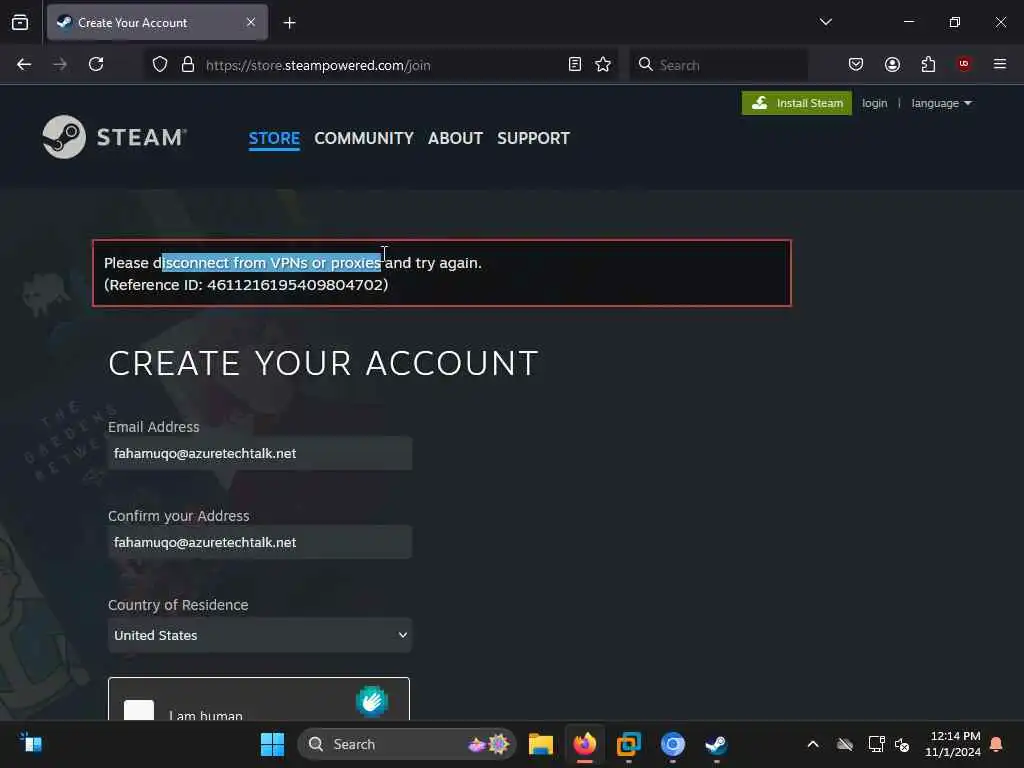Toggle reader view icon in address bar
This screenshot has width=1024, height=768.
click(x=575, y=64)
